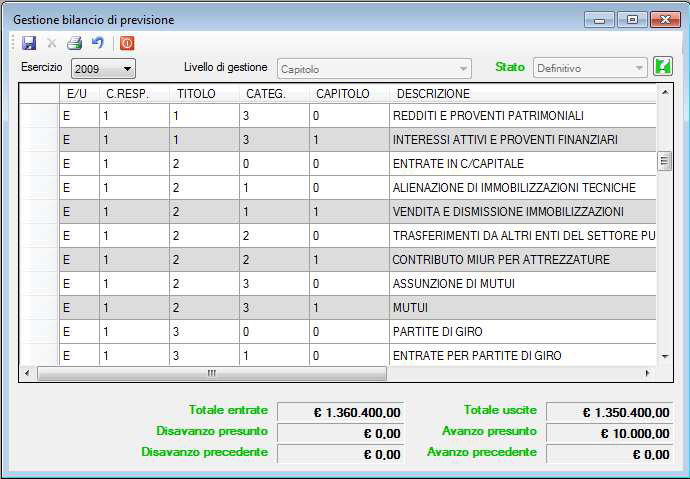The height and width of the screenshot is (479, 690).
Task: Click CAPITOLO value in CONTRIBUTO MIUR row
Action: [x=349, y=260]
